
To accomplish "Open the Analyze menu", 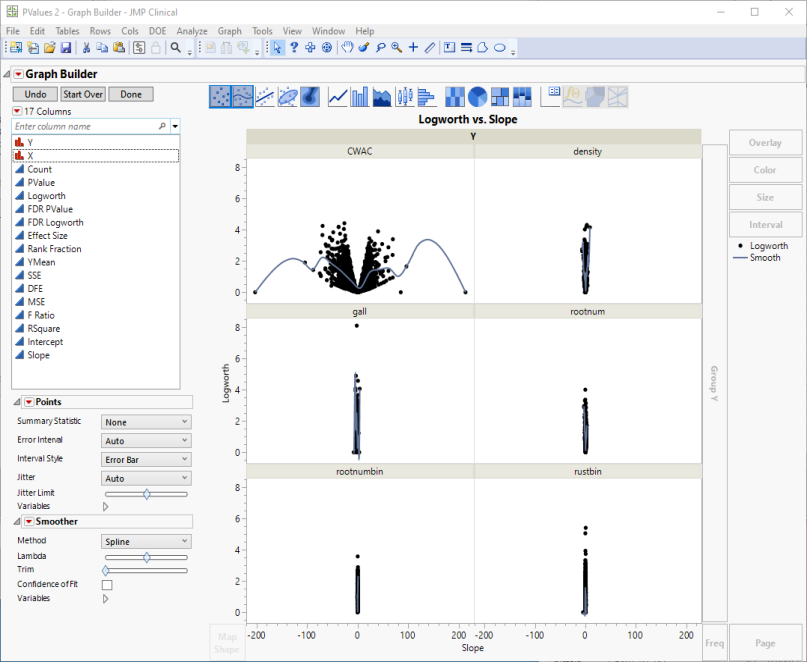I will click(192, 31).
